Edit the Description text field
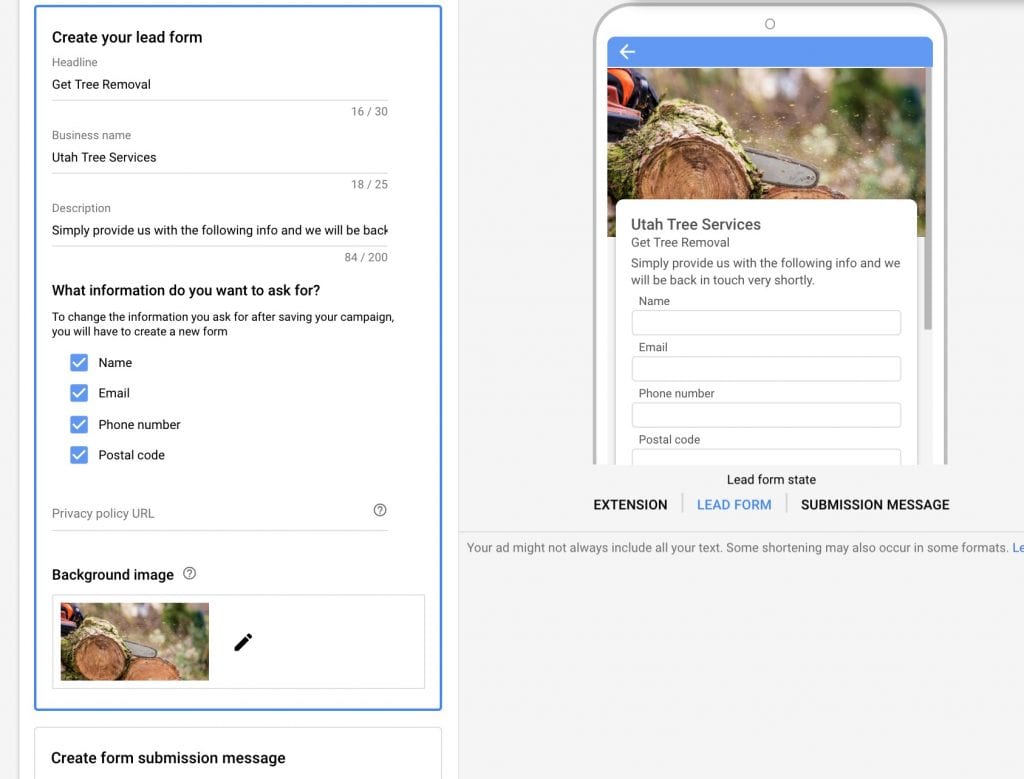The width and height of the screenshot is (1024, 779). 219,231
